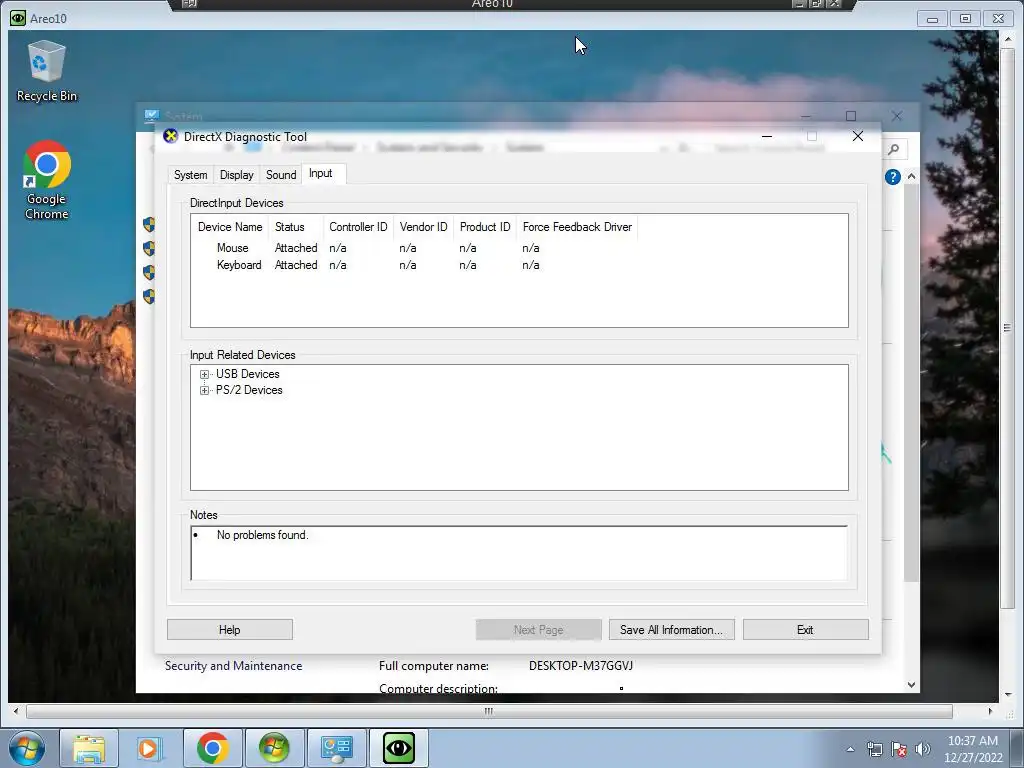The image size is (1024, 768).
Task: Click the Force Feedback Driver column header
Action: tap(577, 227)
